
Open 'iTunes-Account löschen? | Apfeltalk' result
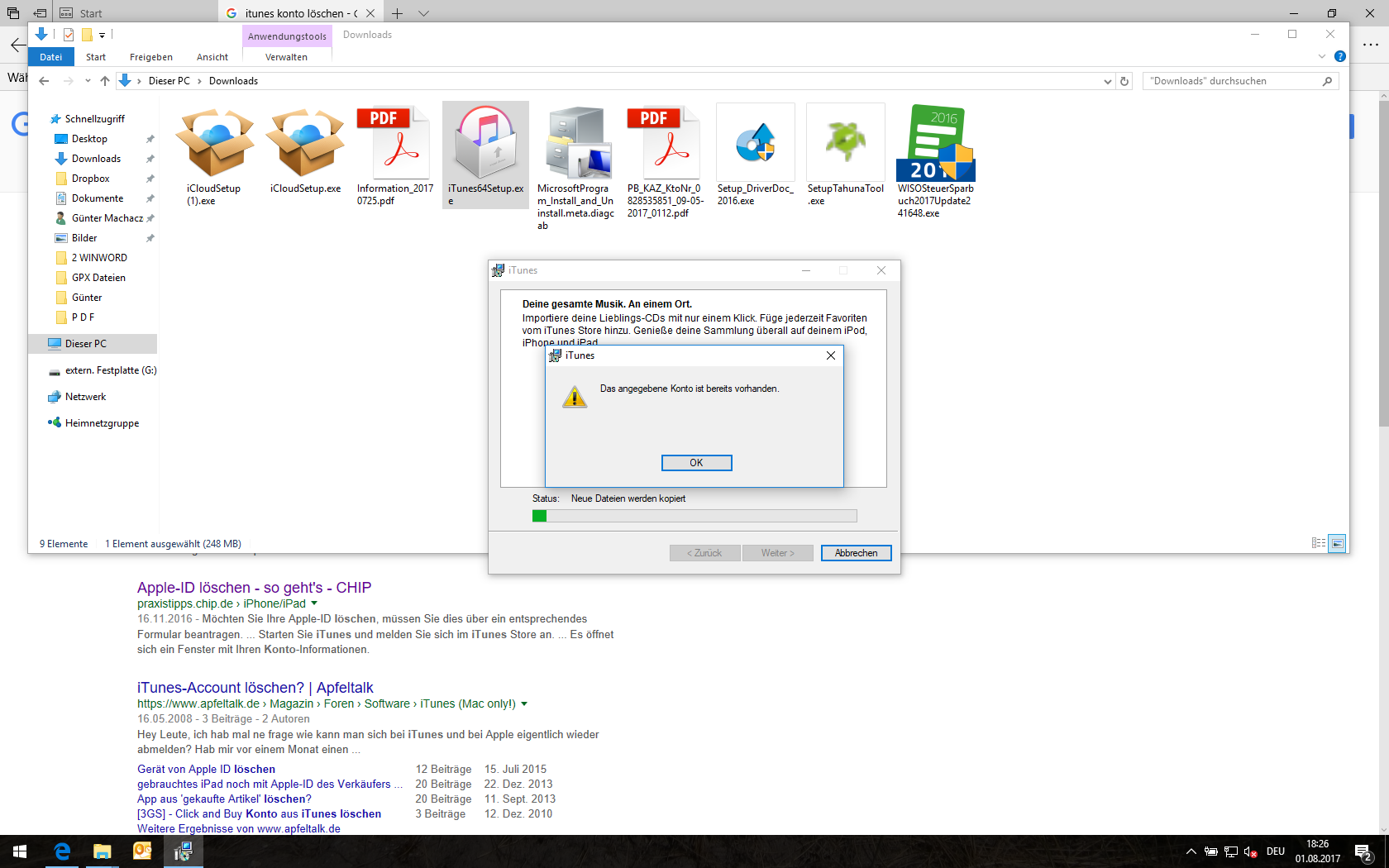coord(255,688)
